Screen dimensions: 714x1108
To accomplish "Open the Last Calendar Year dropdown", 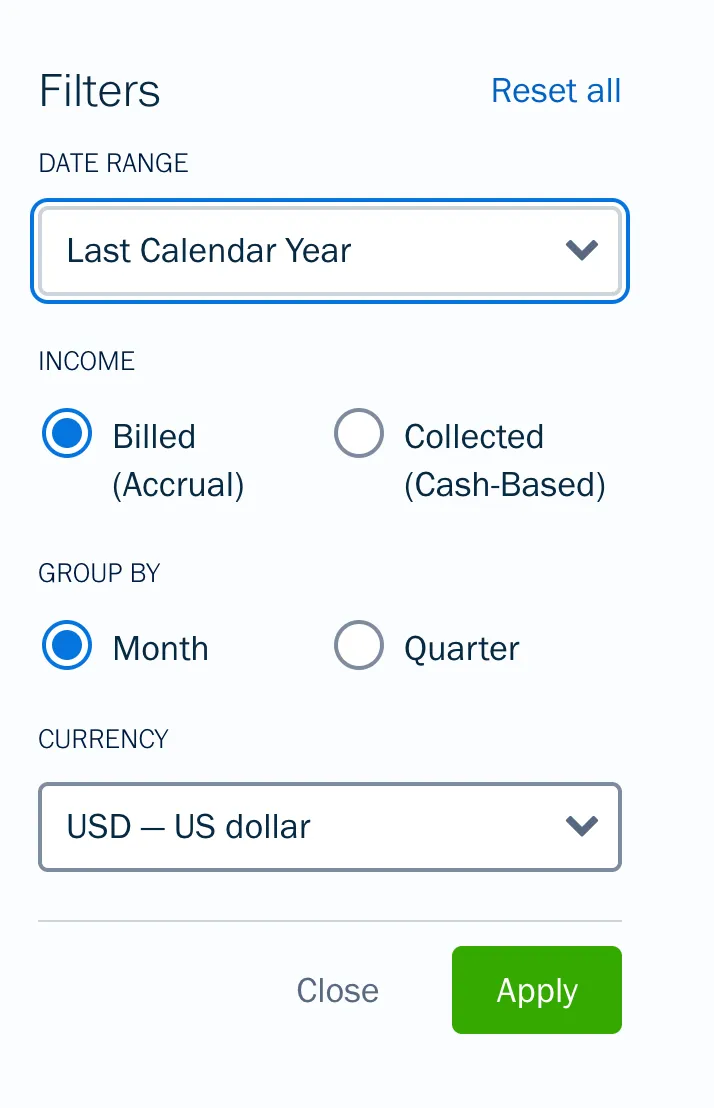I will (300, 250).
